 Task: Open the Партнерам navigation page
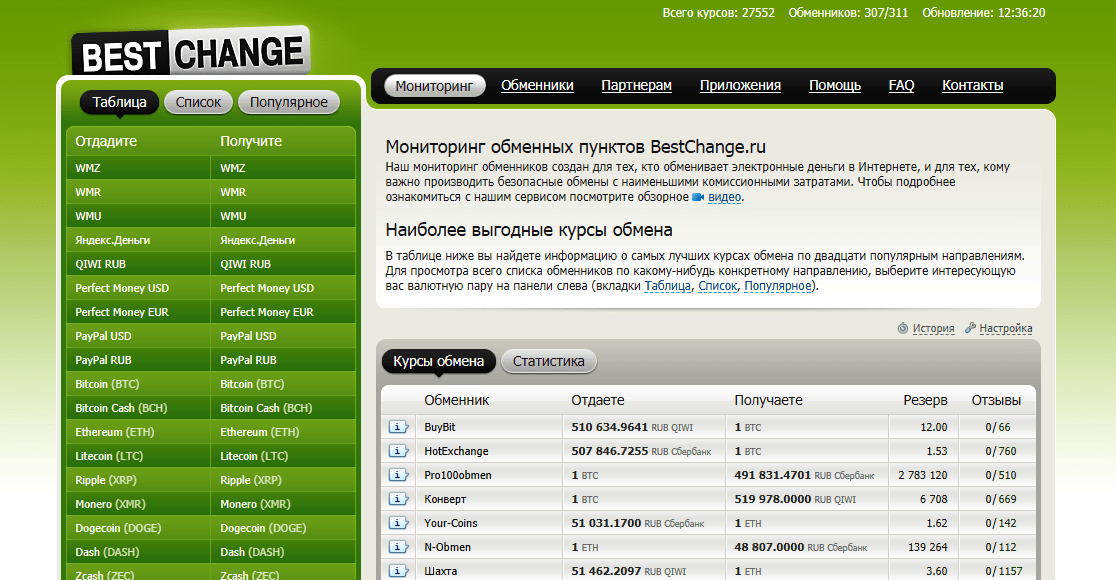636,86
